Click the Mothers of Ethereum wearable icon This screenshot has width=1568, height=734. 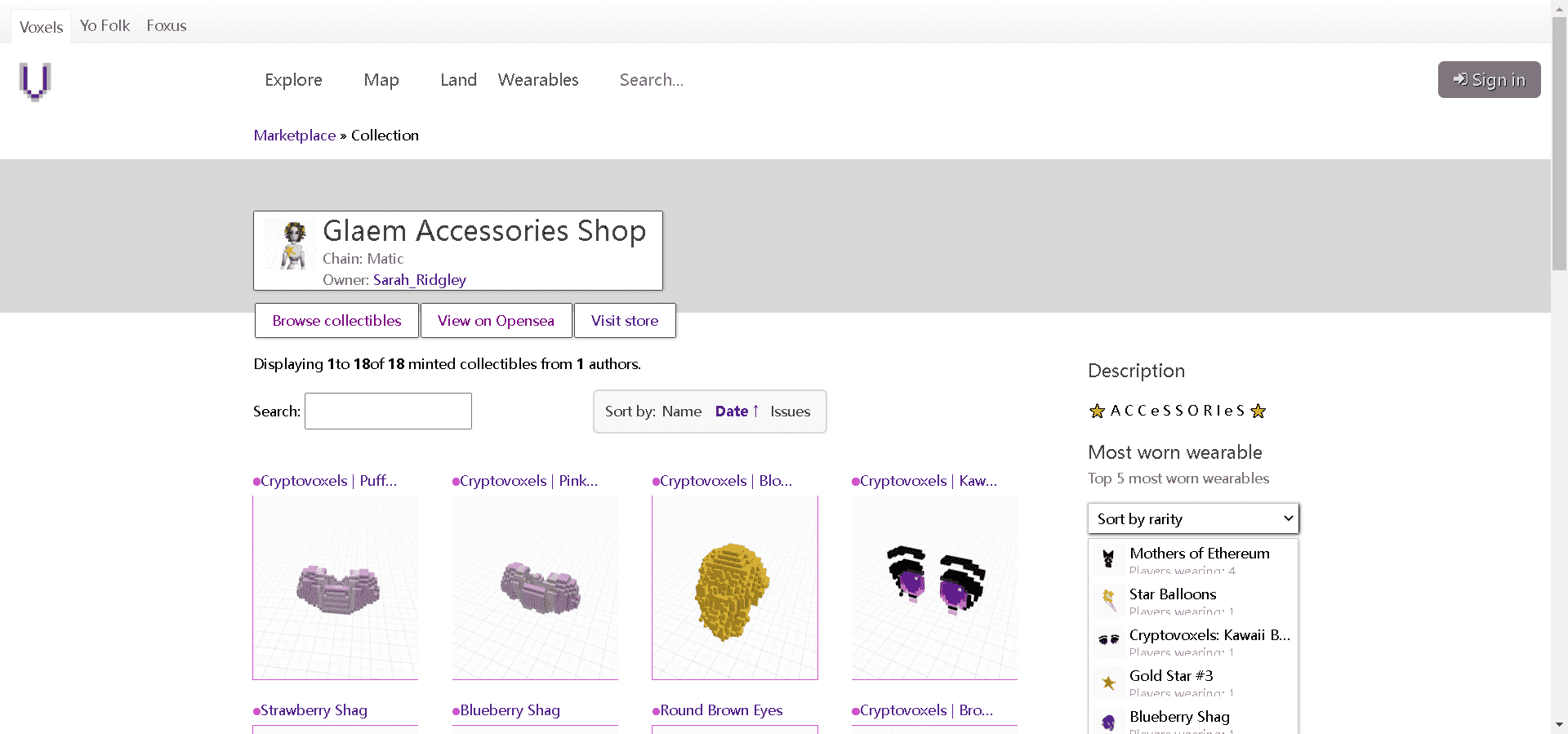coord(1108,559)
